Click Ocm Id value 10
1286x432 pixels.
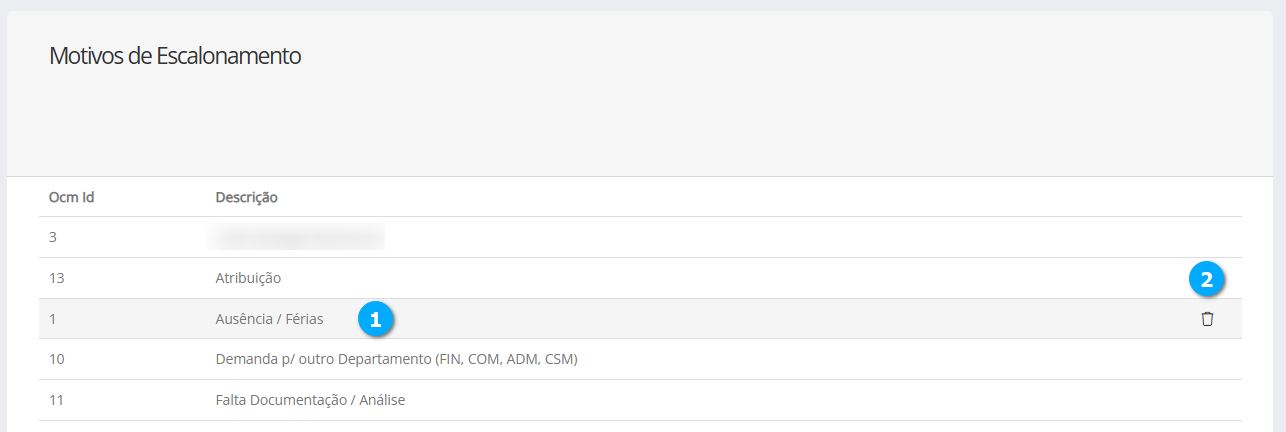tap(57, 359)
